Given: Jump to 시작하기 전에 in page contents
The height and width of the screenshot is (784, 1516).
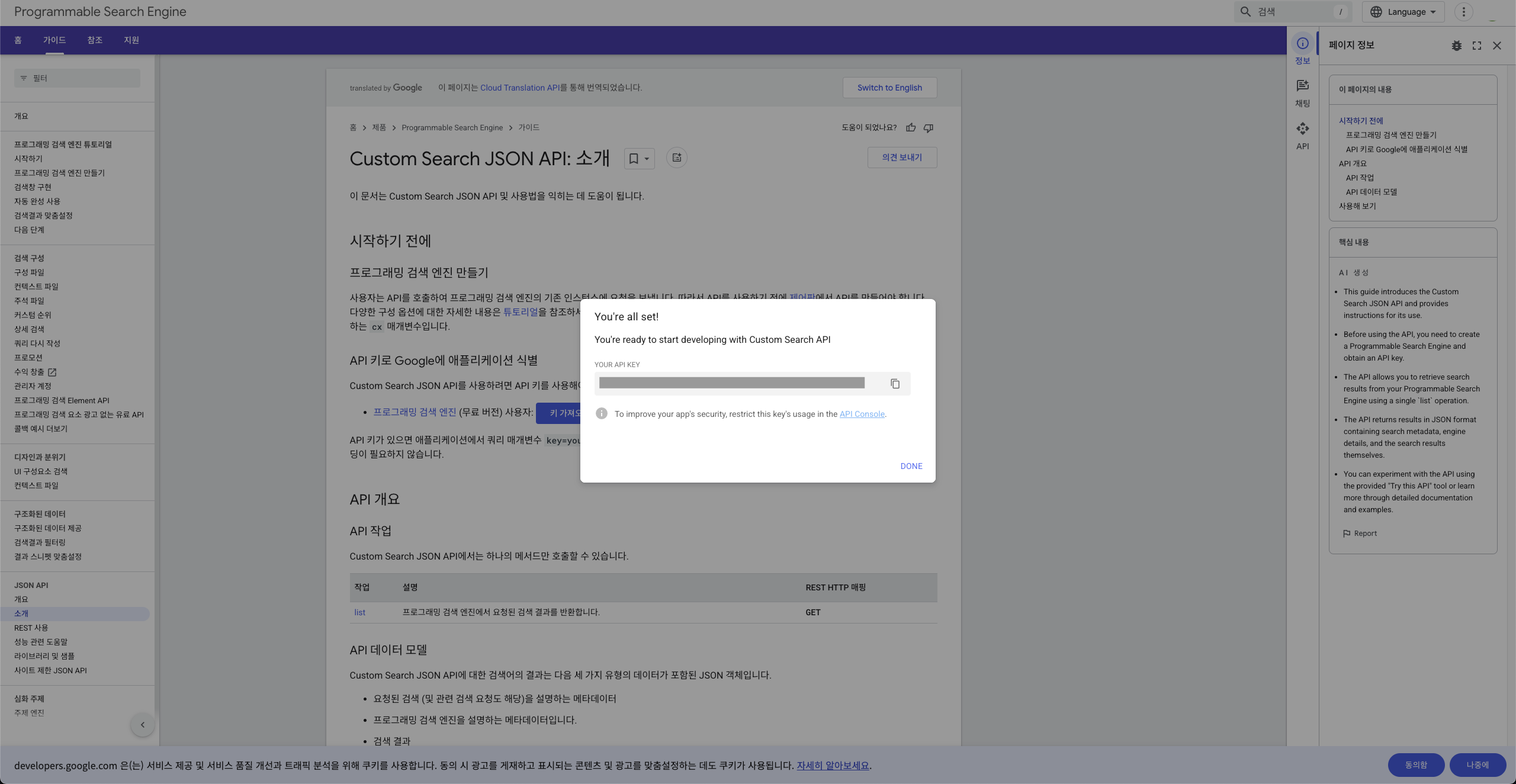Looking at the screenshot, I should pos(1361,121).
